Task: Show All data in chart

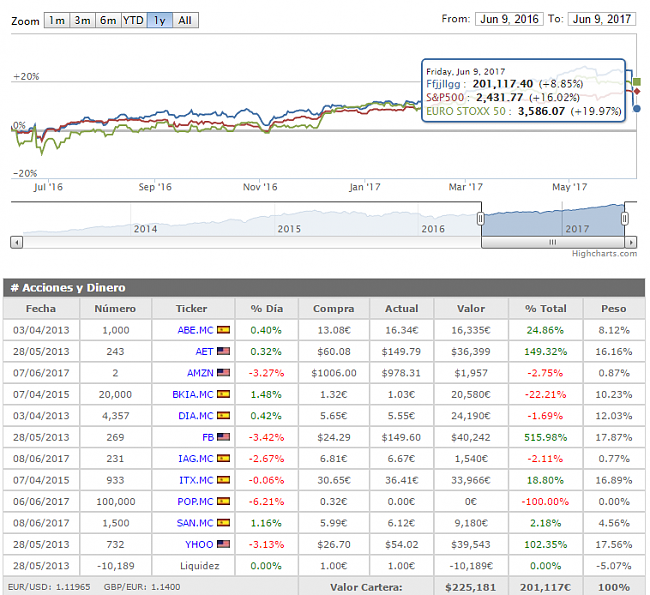Action: coord(185,20)
